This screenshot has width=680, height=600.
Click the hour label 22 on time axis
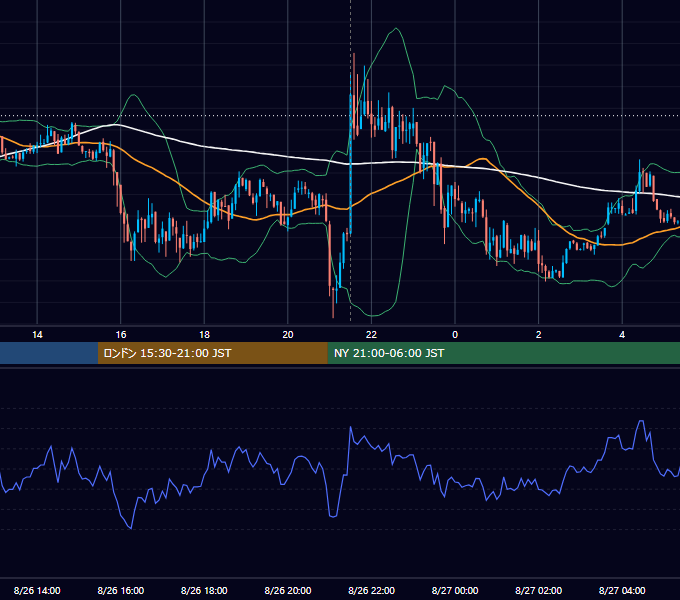point(371,335)
